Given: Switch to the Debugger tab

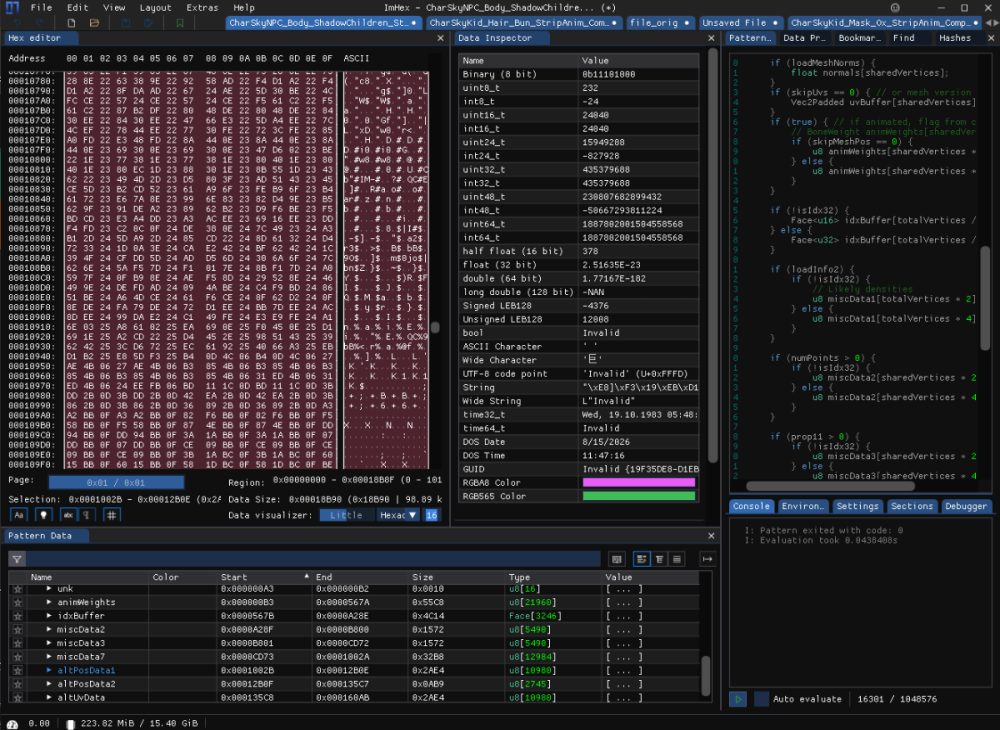Looking at the screenshot, I should [965, 506].
